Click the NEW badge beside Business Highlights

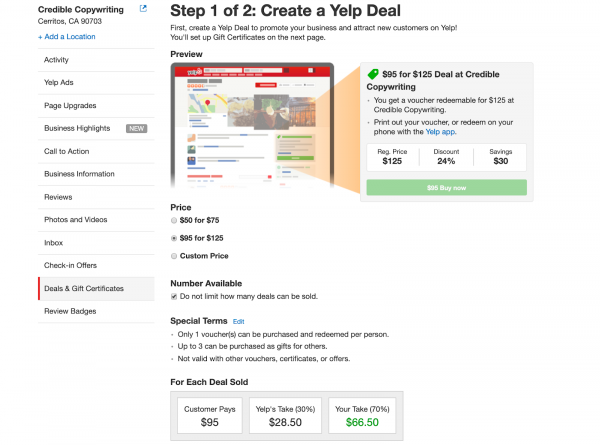tap(137, 129)
